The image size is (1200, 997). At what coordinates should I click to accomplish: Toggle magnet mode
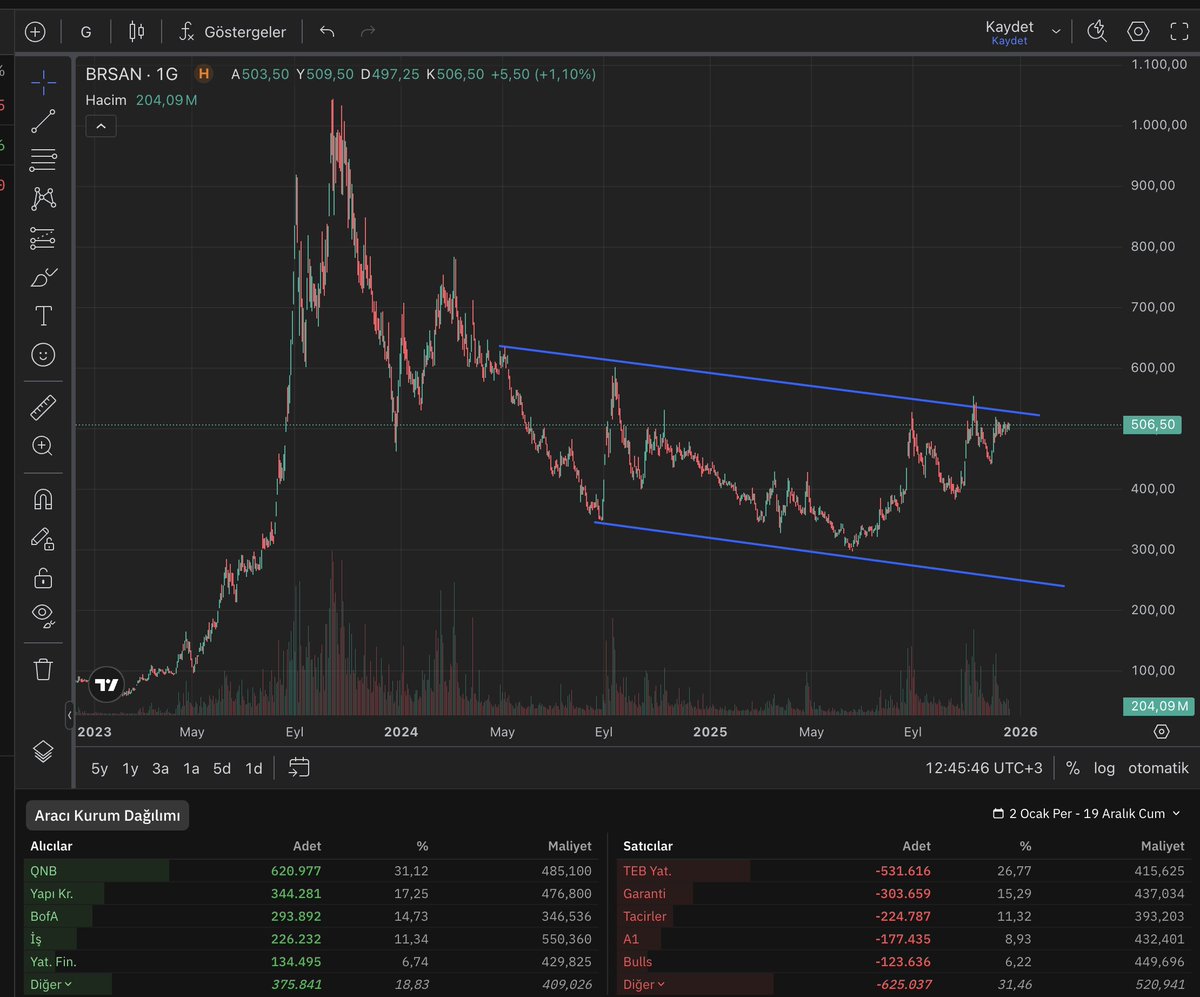43,499
